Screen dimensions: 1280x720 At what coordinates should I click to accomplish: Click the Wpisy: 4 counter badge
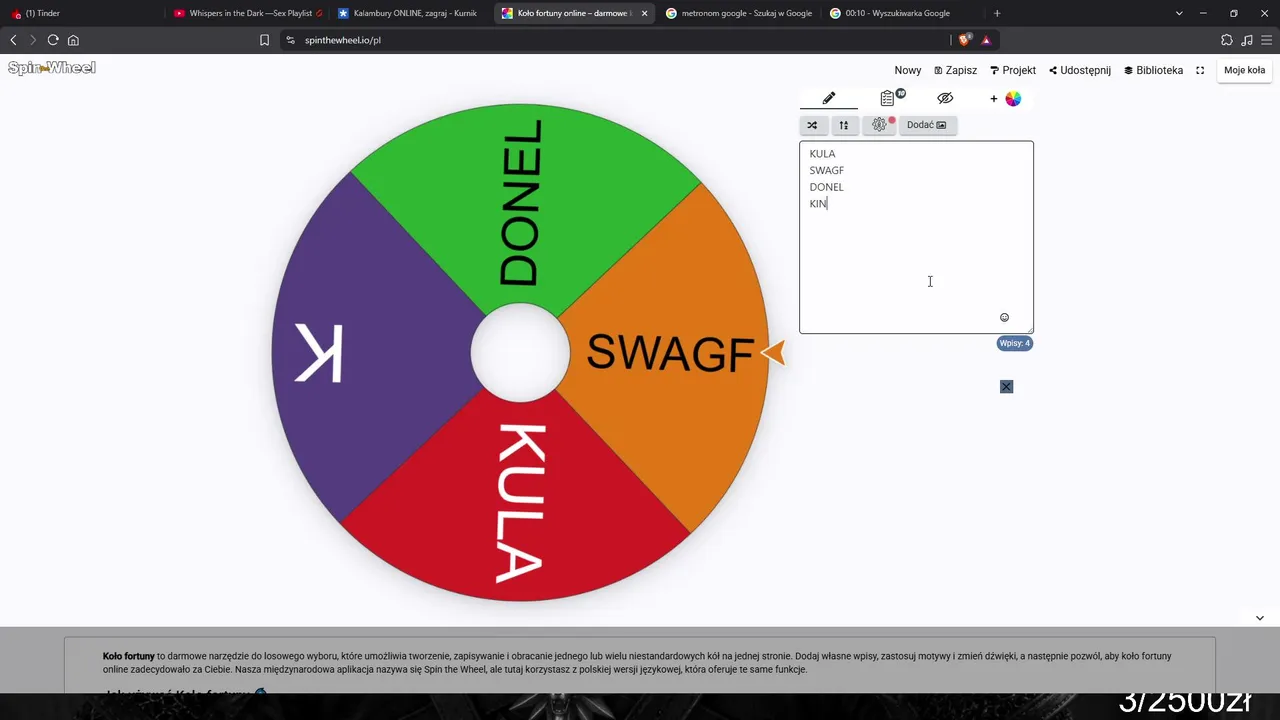point(1014,343)
